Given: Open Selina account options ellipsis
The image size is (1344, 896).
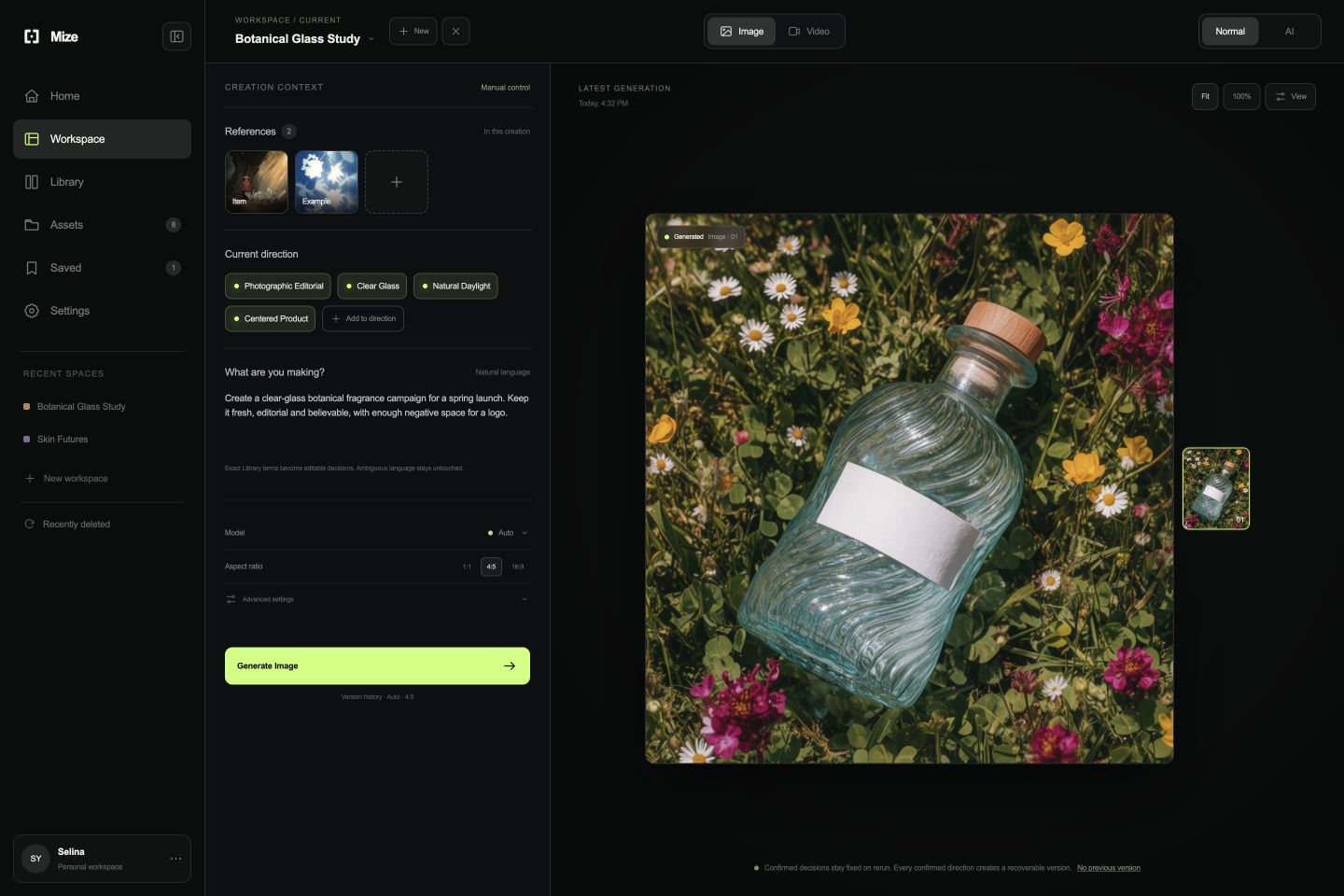Looking at the screenshot, I should click(x=175, y=859).
